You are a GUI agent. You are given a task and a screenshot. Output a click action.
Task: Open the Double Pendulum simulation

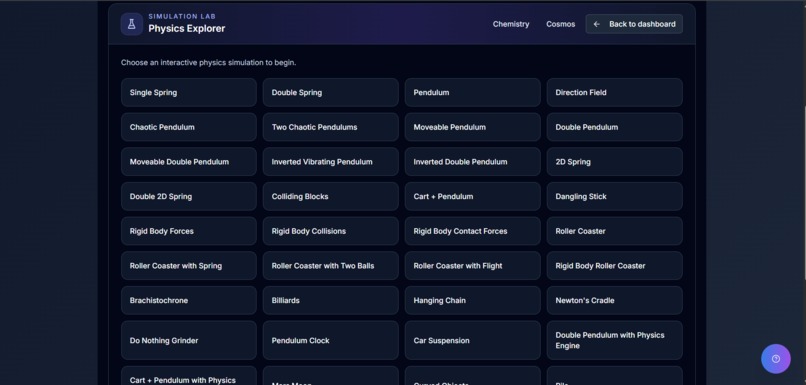[x=614, y=127]
